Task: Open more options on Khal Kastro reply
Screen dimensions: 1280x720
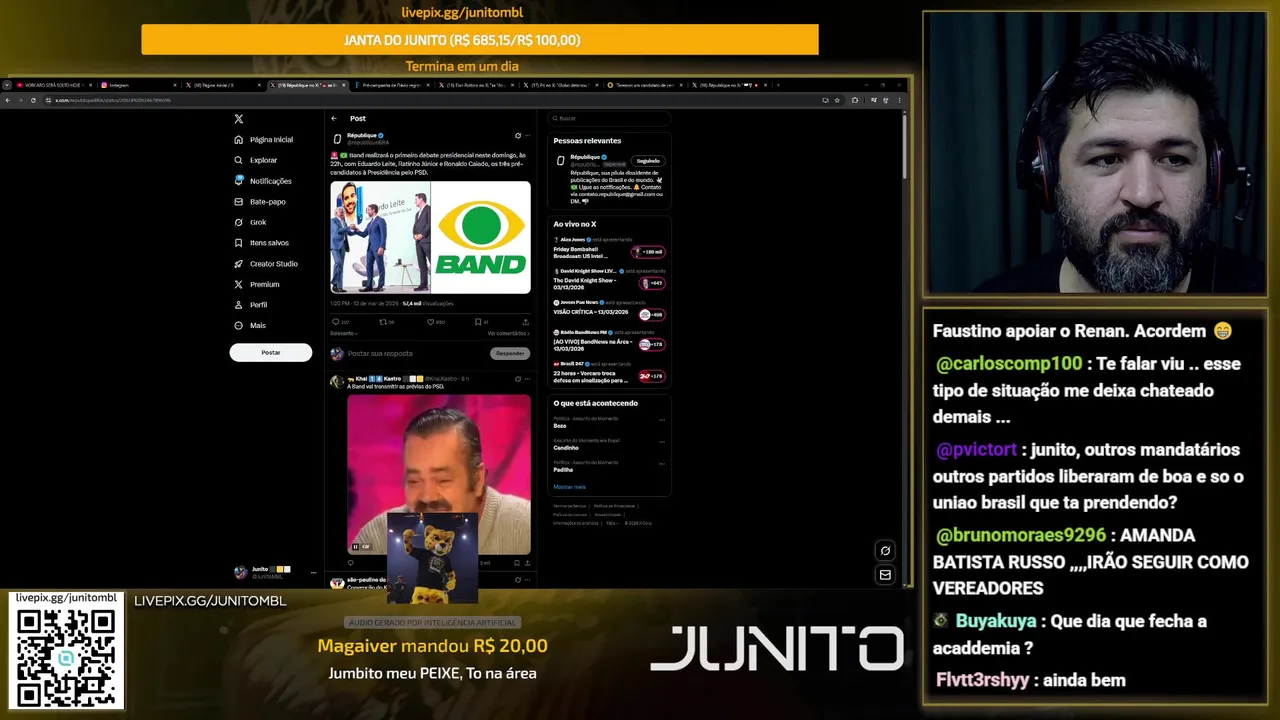Action: pos(527,379)
